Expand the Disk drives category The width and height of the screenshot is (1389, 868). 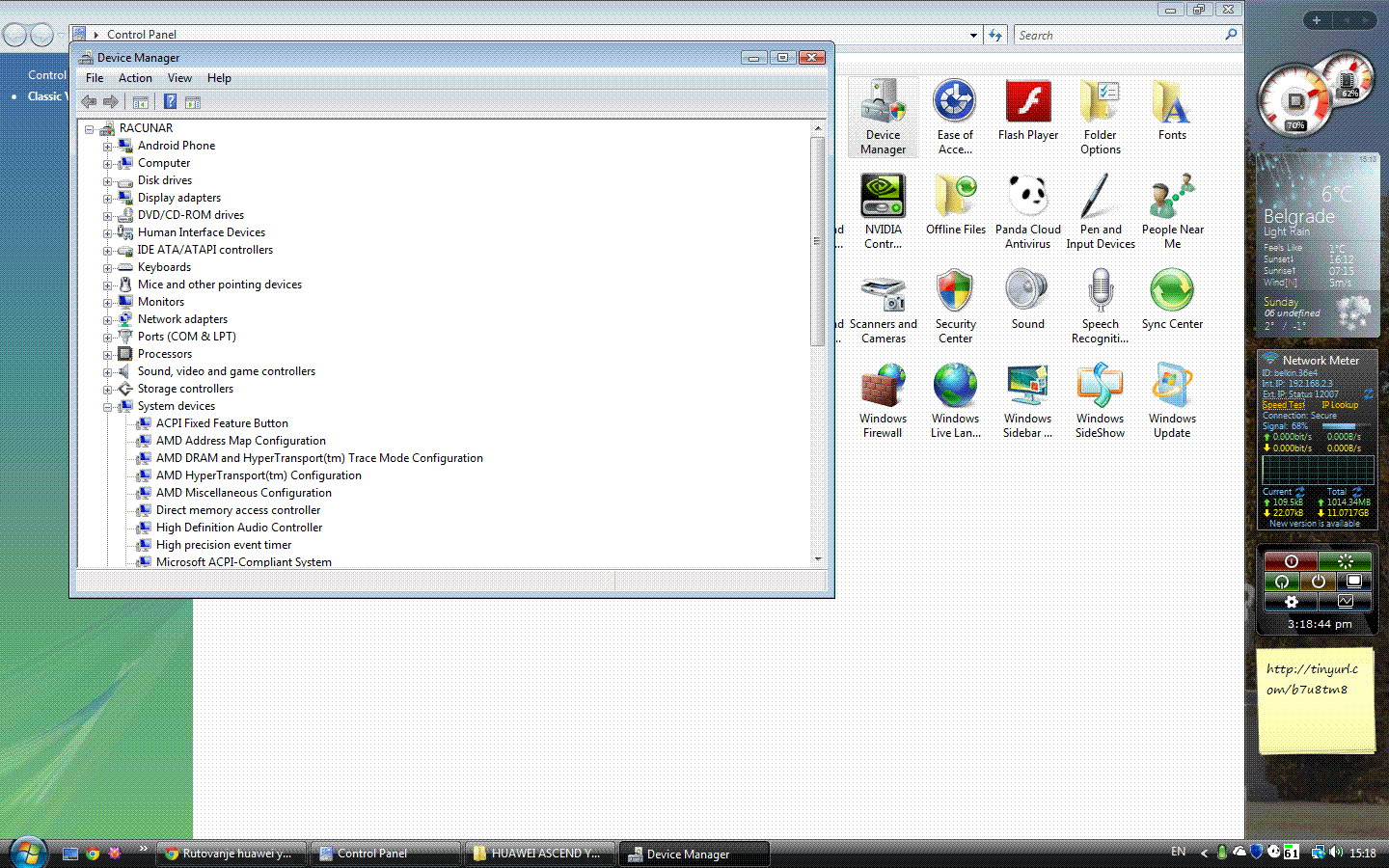(108, 181)
